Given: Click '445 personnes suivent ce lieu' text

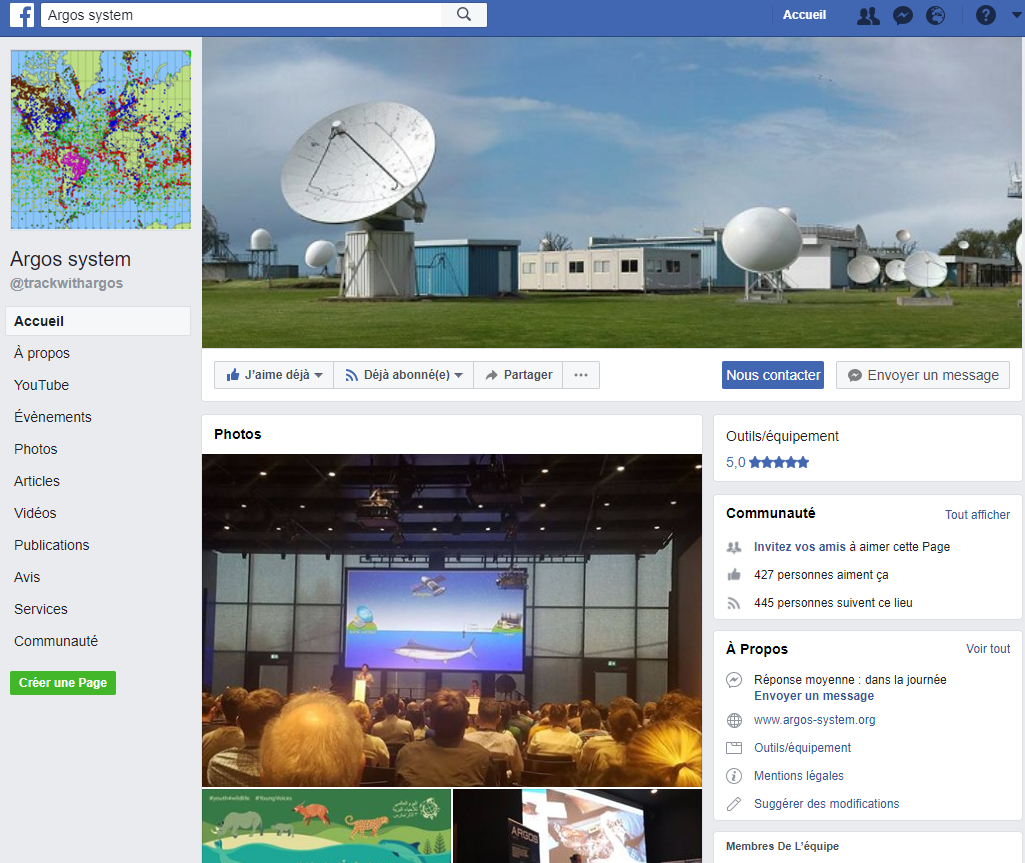Looking at the screenshot, I should click(833, 603).
